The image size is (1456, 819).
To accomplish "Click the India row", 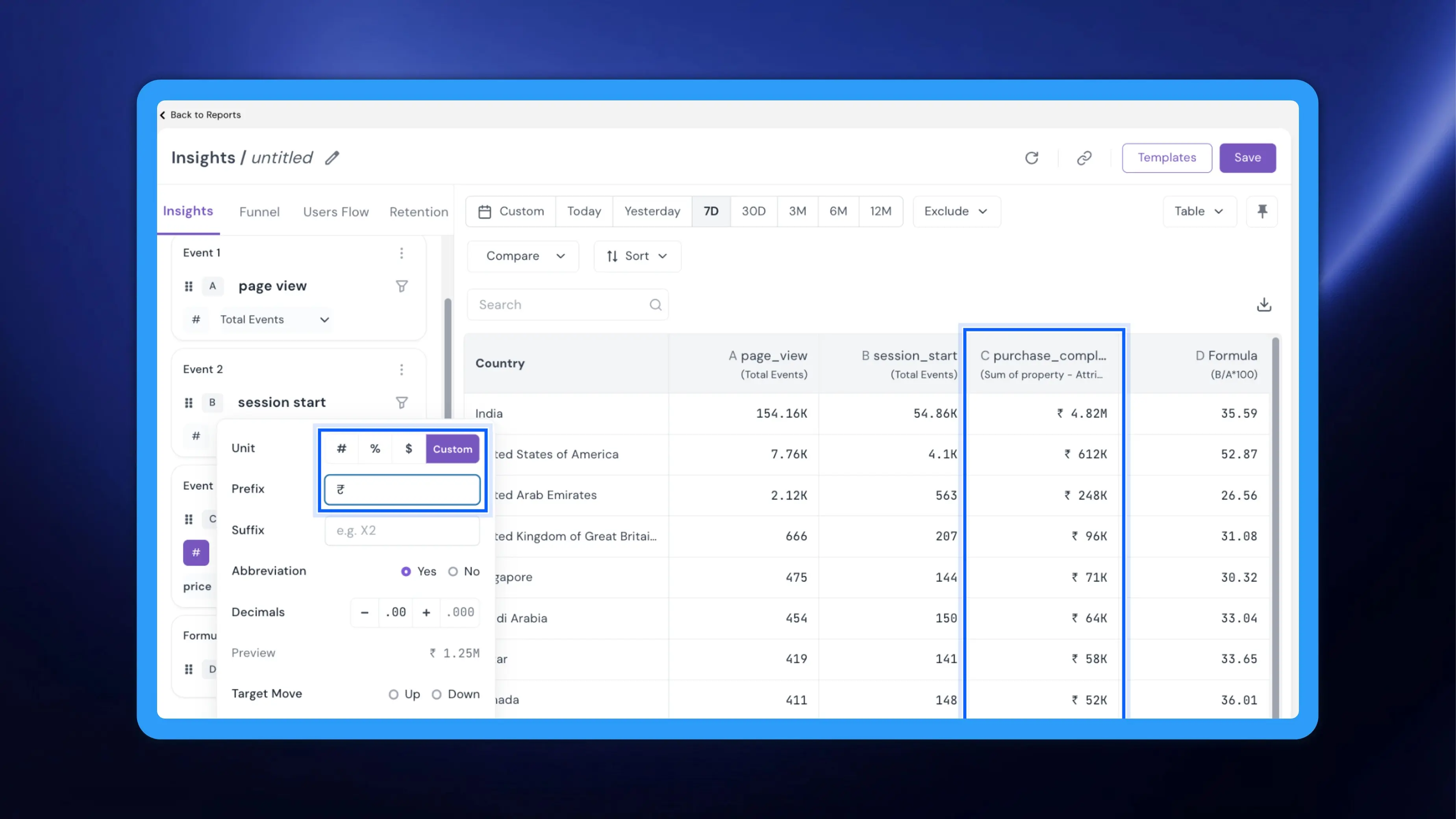I will (x=867, y=414).
